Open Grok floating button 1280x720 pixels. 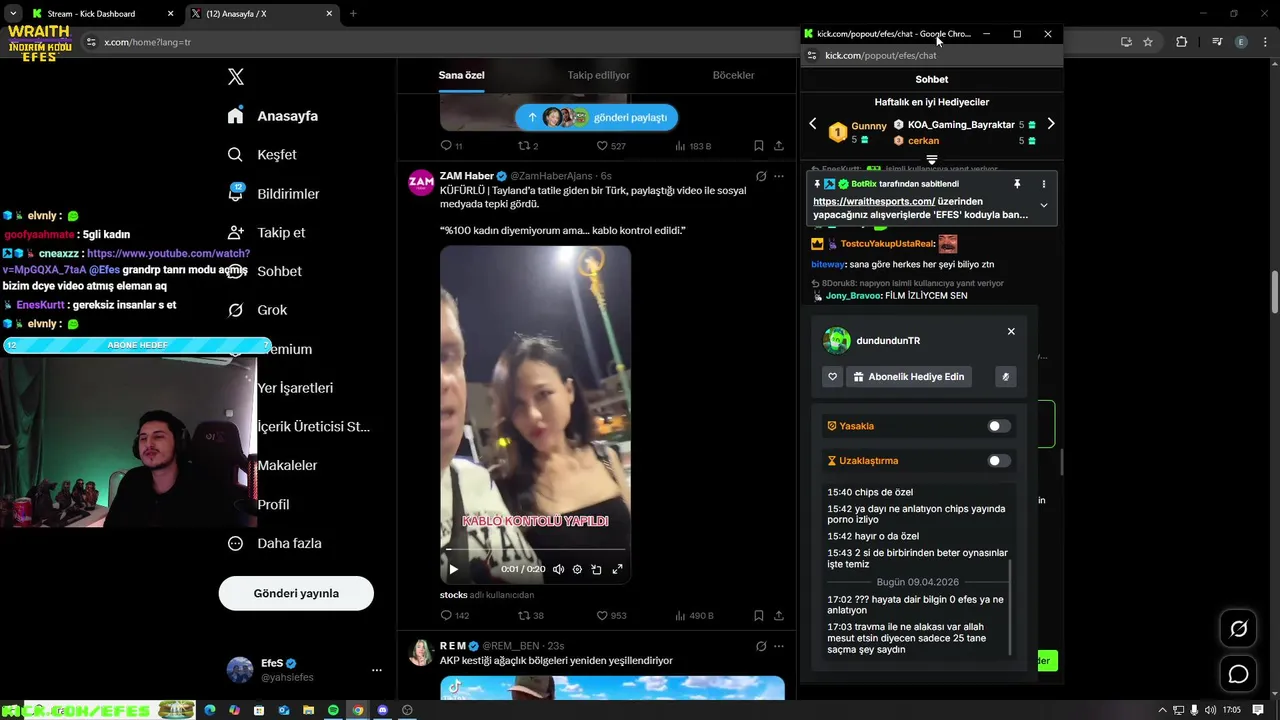tap(1238, 629)
